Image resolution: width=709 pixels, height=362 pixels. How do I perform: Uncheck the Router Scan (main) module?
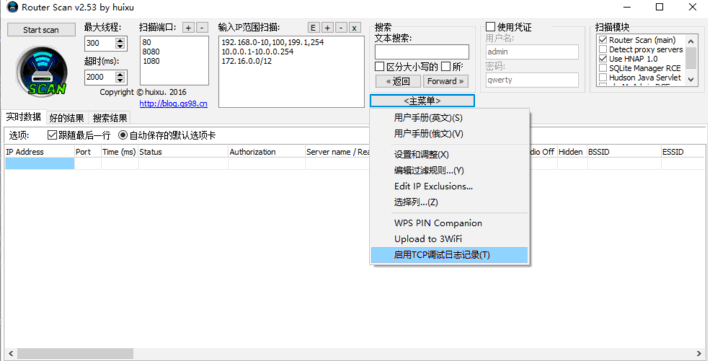[603, 40]
